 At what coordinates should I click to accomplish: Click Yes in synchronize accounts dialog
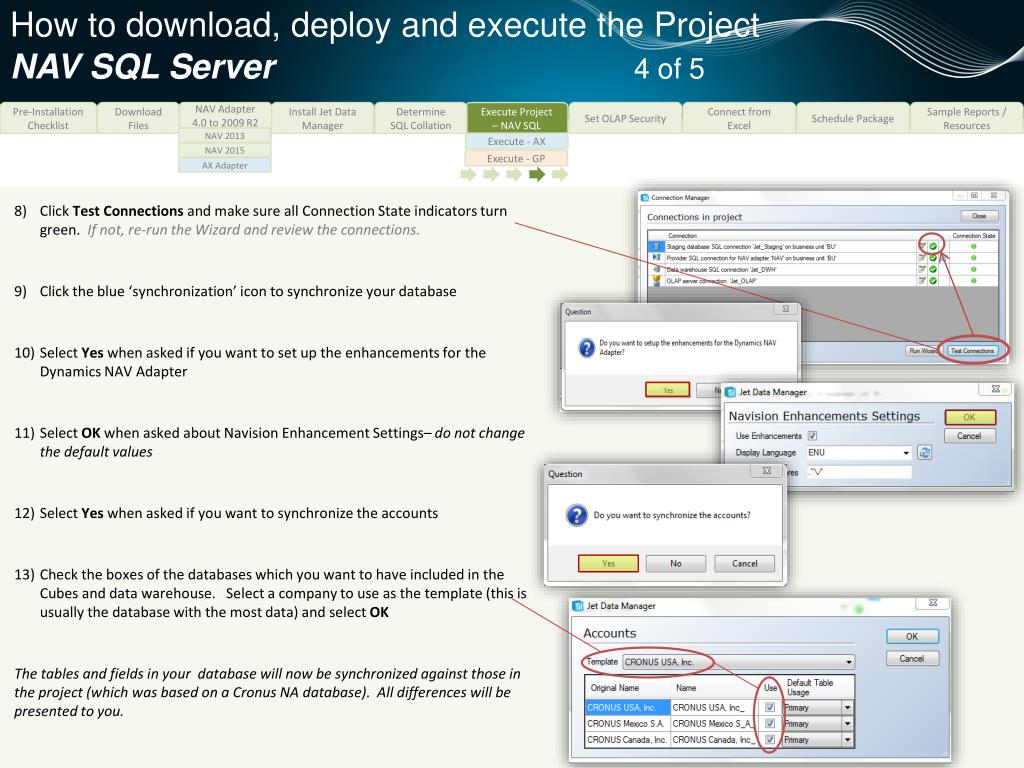tap(608, 563)
